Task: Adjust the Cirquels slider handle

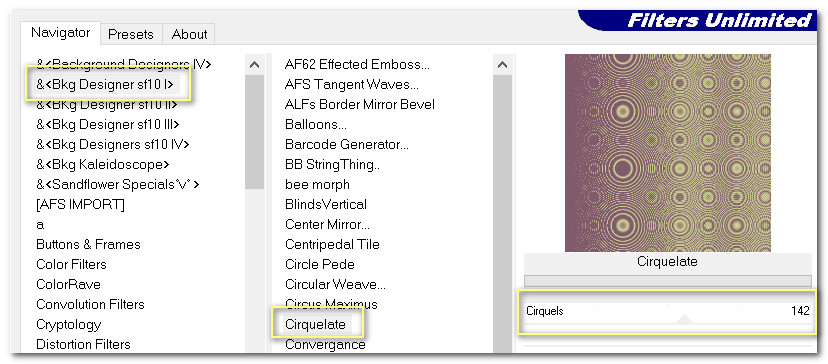Action: coord(684,319)
